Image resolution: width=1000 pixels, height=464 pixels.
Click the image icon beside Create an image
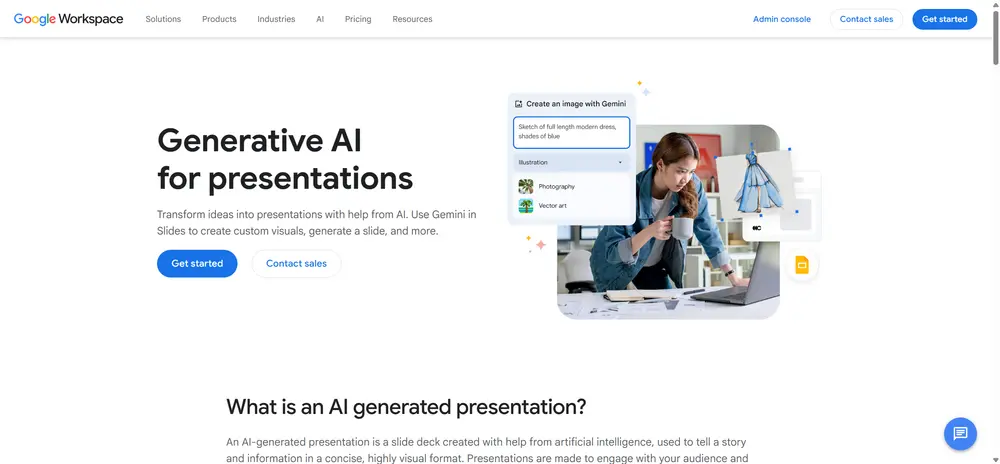point(518,103)
